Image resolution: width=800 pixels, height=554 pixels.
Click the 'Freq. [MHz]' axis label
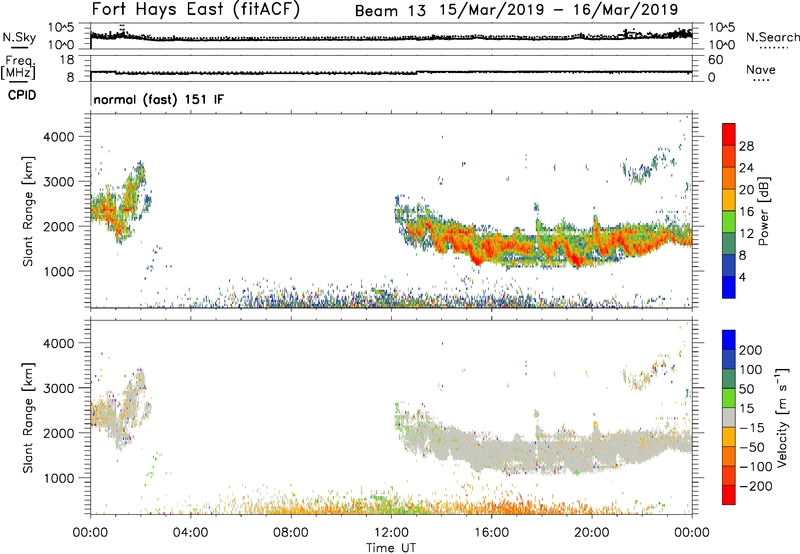click(x=18, y=67)
